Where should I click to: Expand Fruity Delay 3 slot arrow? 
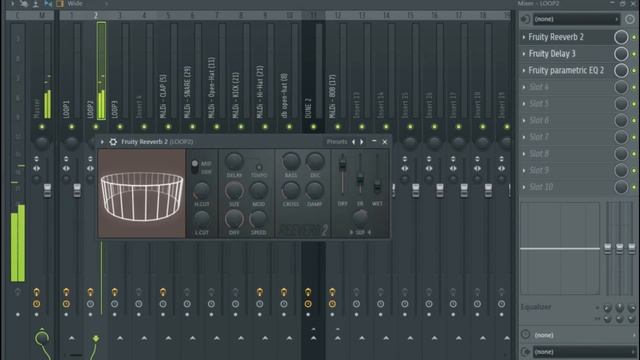click(524, 54)
